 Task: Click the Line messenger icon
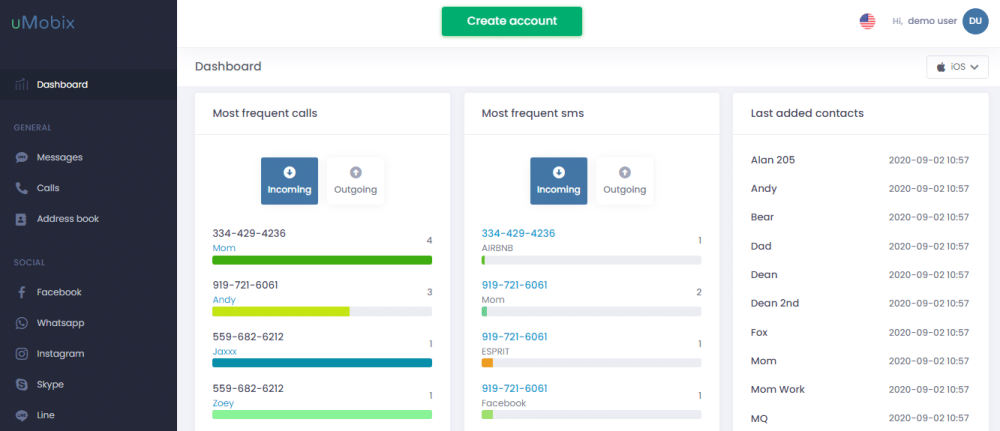coord(22,415)
